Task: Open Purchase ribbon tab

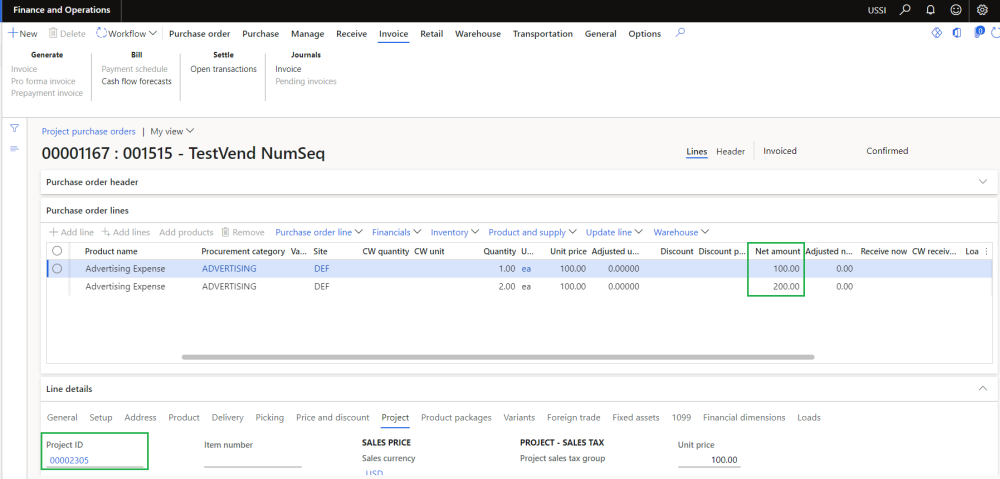Action: tap(261, 34)
